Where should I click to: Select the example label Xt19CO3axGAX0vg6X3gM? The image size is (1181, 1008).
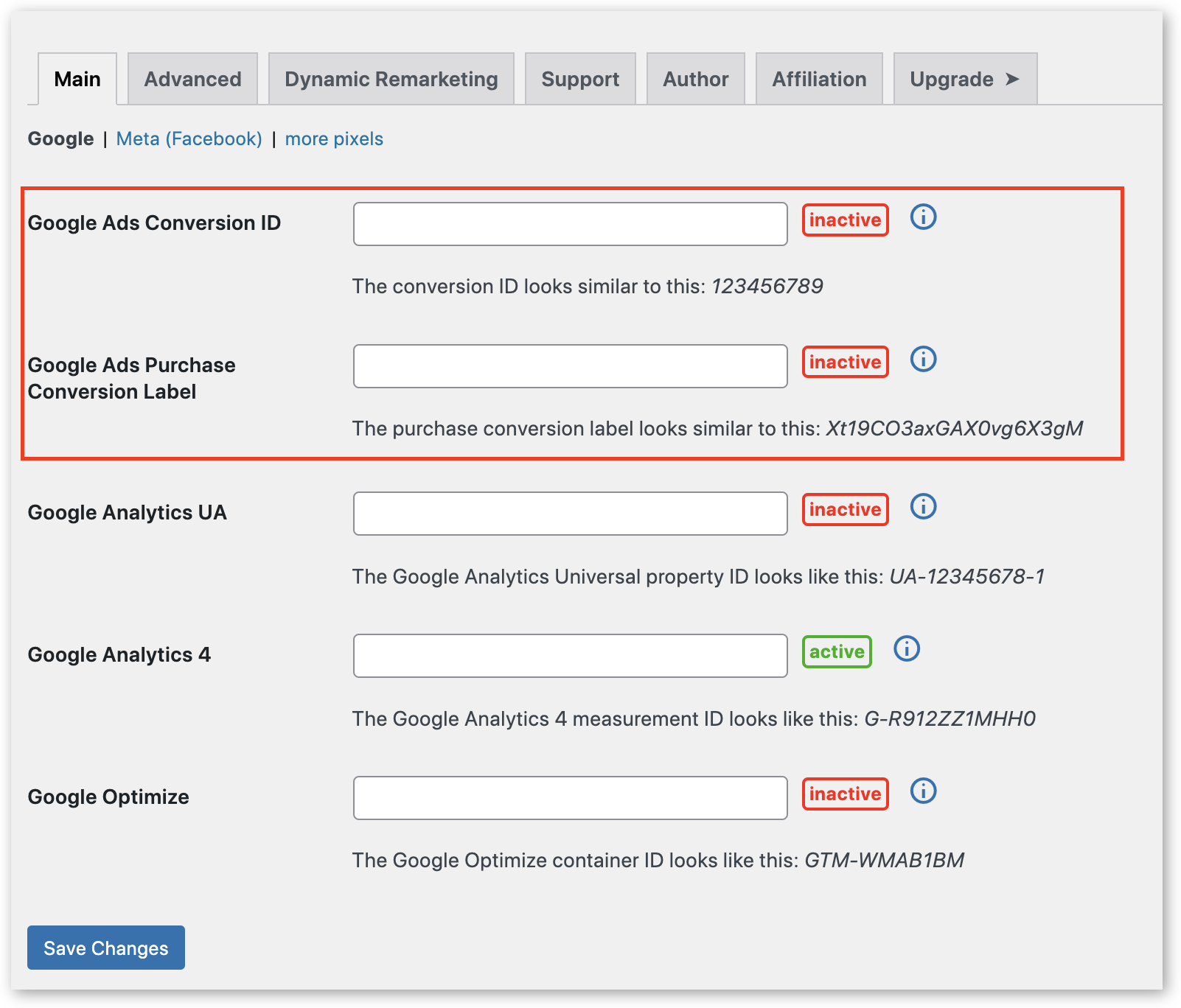coord(955,428)
